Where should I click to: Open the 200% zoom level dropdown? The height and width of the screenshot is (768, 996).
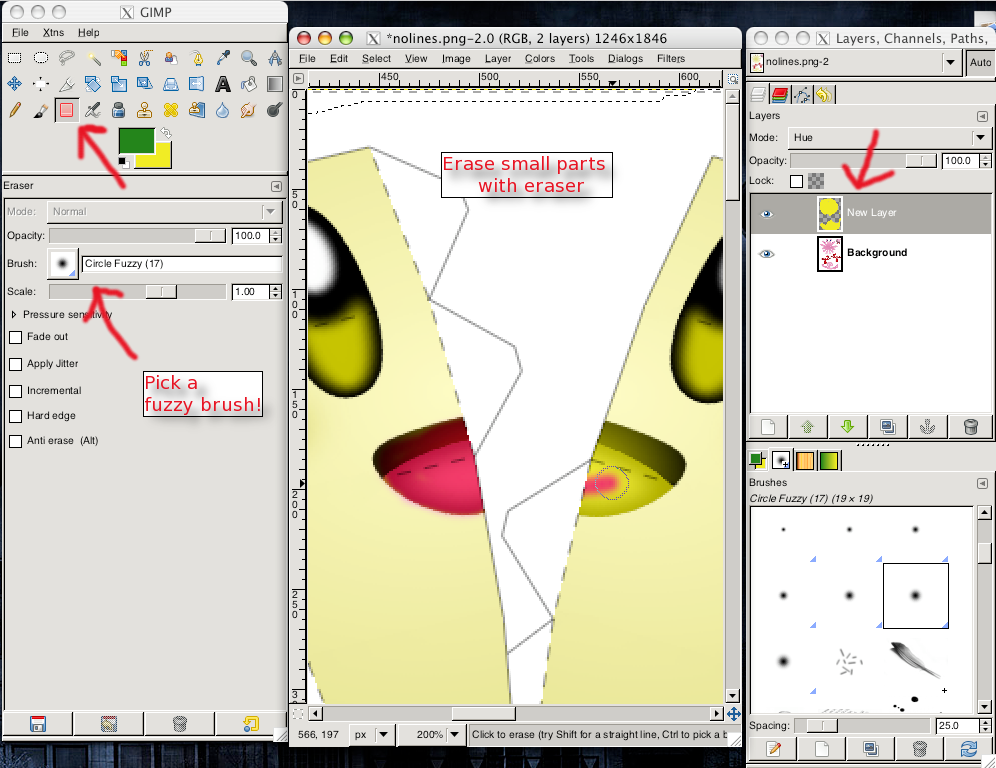tap(454, 735)
